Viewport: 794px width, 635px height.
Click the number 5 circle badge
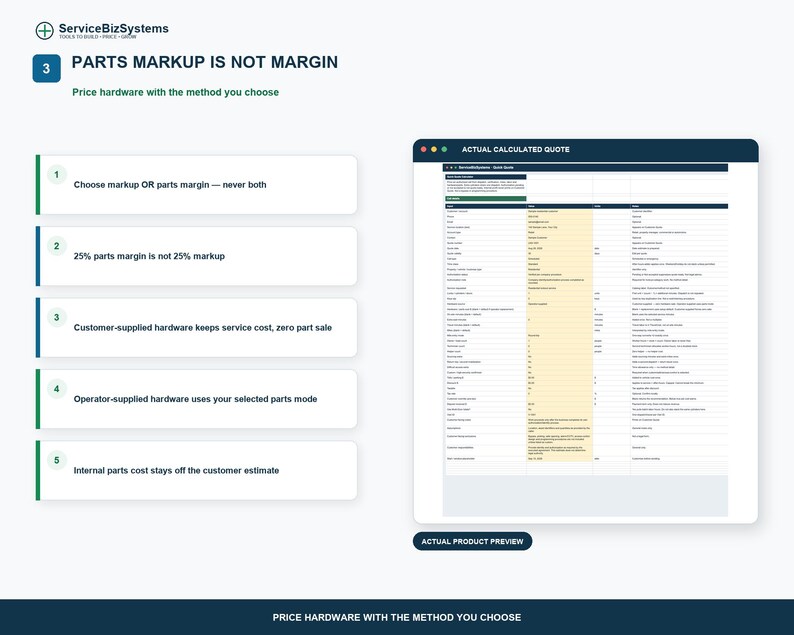pyautogui.click(x=57, y=460)
